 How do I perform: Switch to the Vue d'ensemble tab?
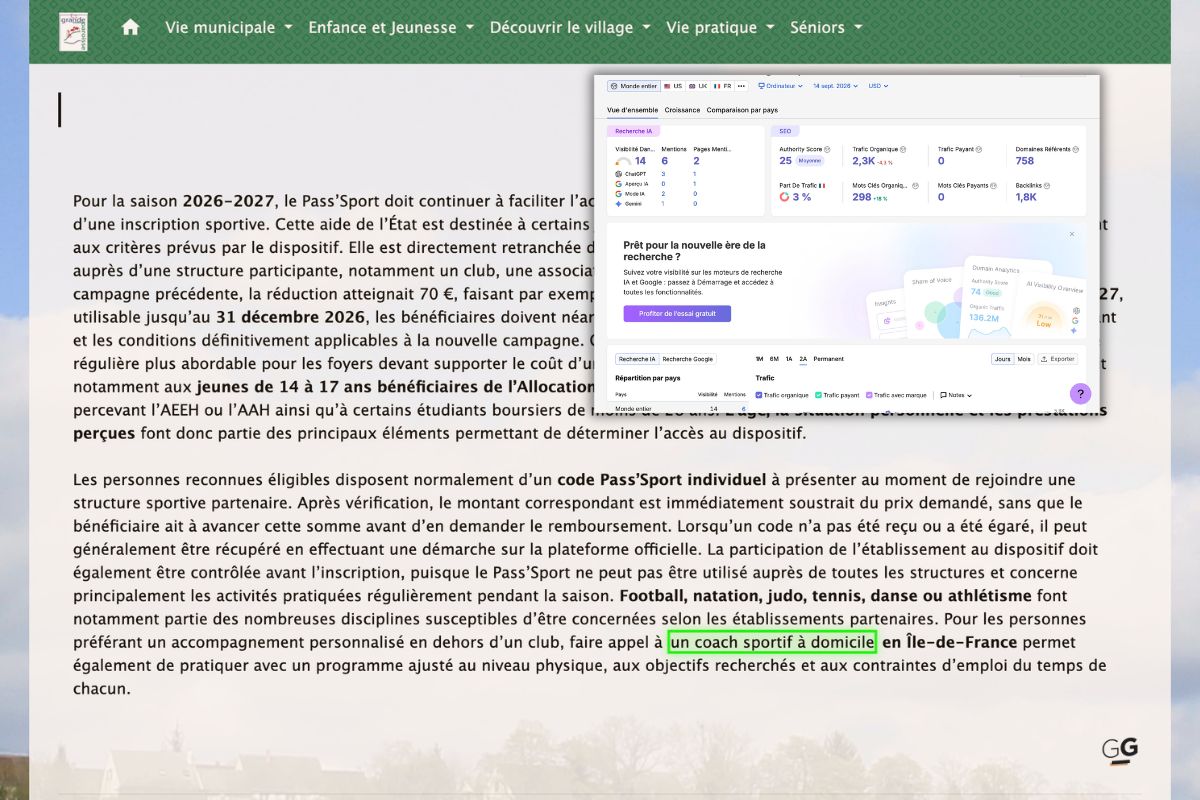click(632, 110)
